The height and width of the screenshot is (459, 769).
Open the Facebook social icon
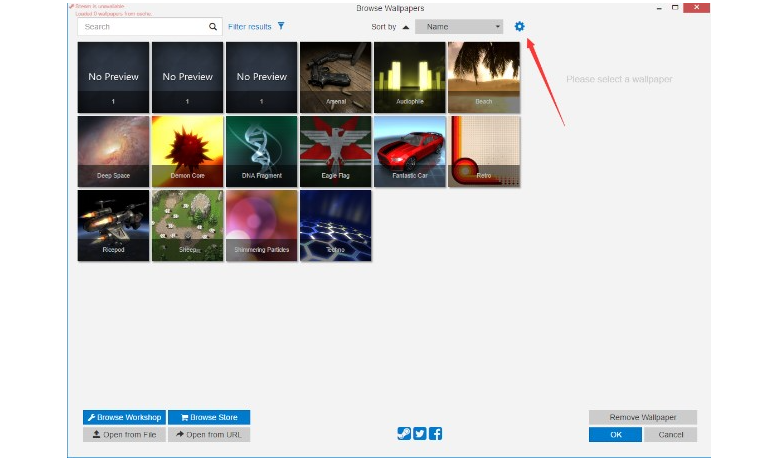(x=436, y=434)
